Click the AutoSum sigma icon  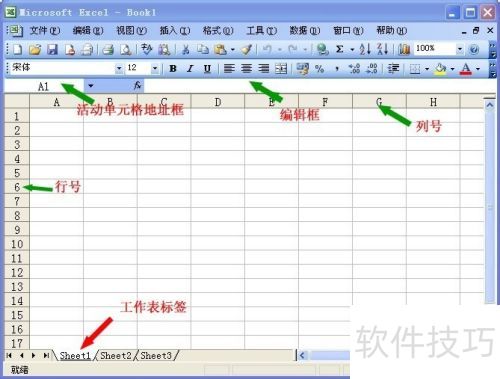coord(340,50)
